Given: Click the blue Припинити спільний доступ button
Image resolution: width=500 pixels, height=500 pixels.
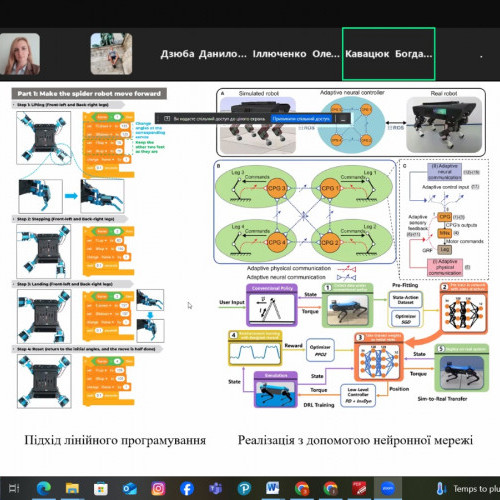Looking at the screenshot, I should pyautogui.click(x=301, y=119).
